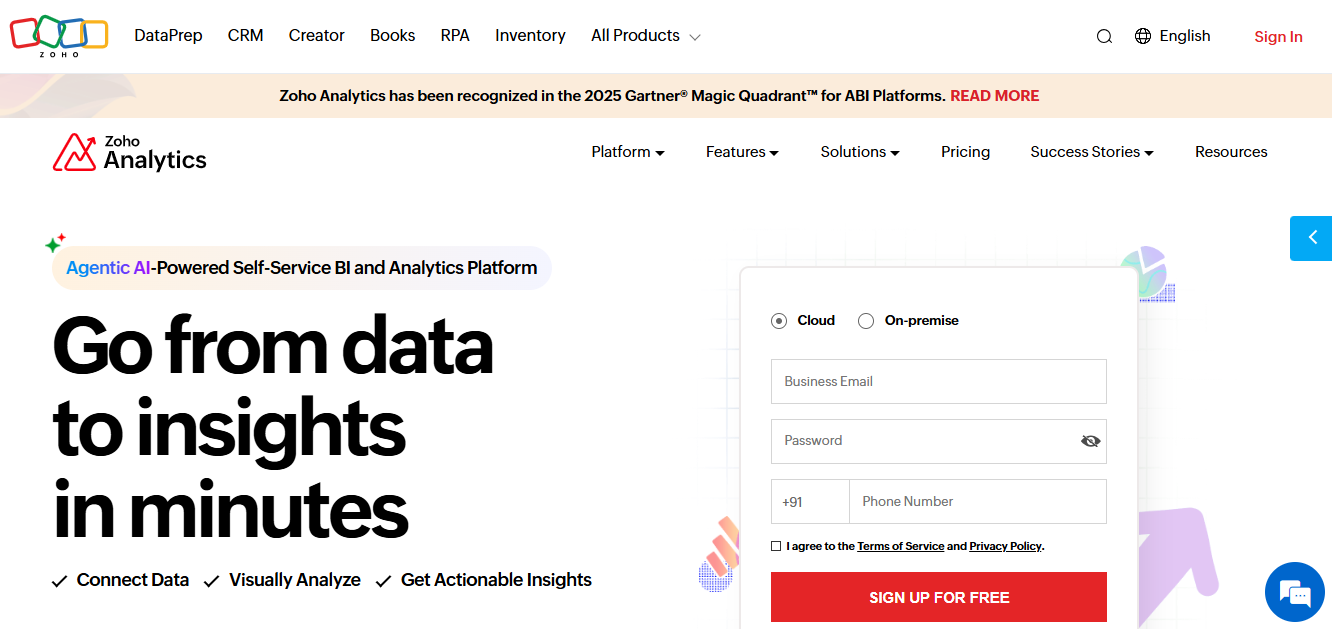
Task: Open the +91 country code selector
Action: pyautogui.click(x=810, y=501)
